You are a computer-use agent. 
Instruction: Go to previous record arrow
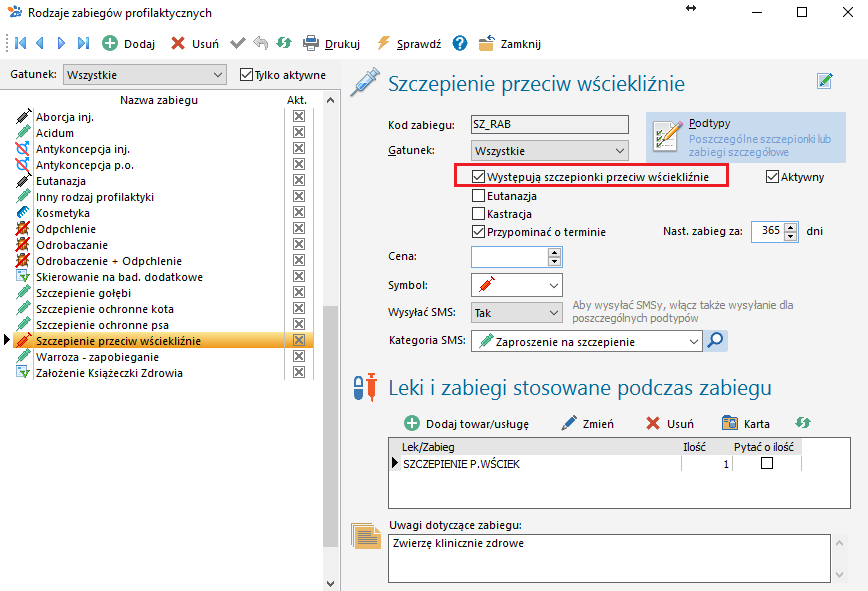click(40, 43)
